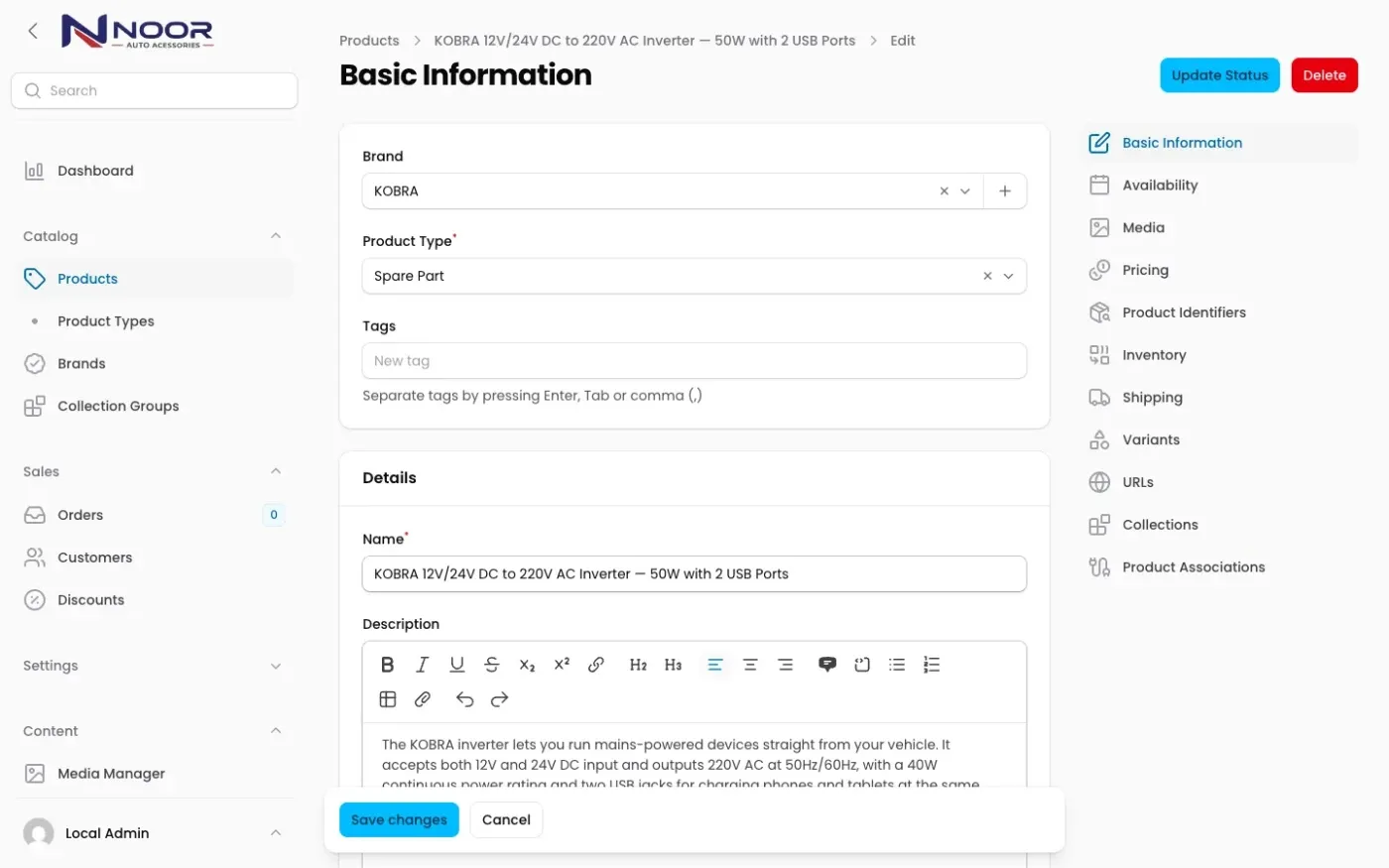Viewport: 1389px width, 868px height.
Task: Collapse the Catalog sidebar section
Action: pos(276,236)
